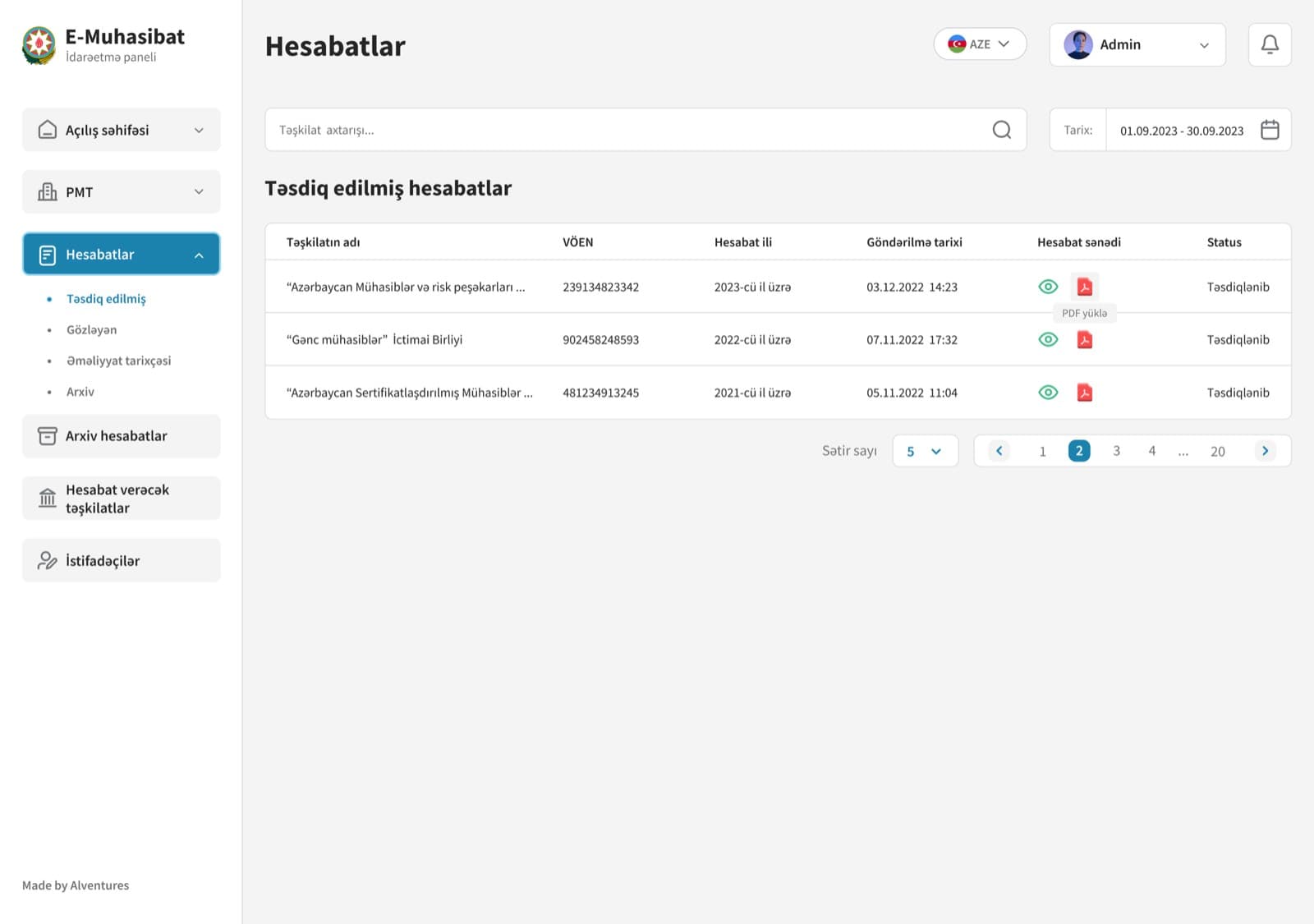
Task: Select Gözləyən submenu item
Action: (91, 330)
